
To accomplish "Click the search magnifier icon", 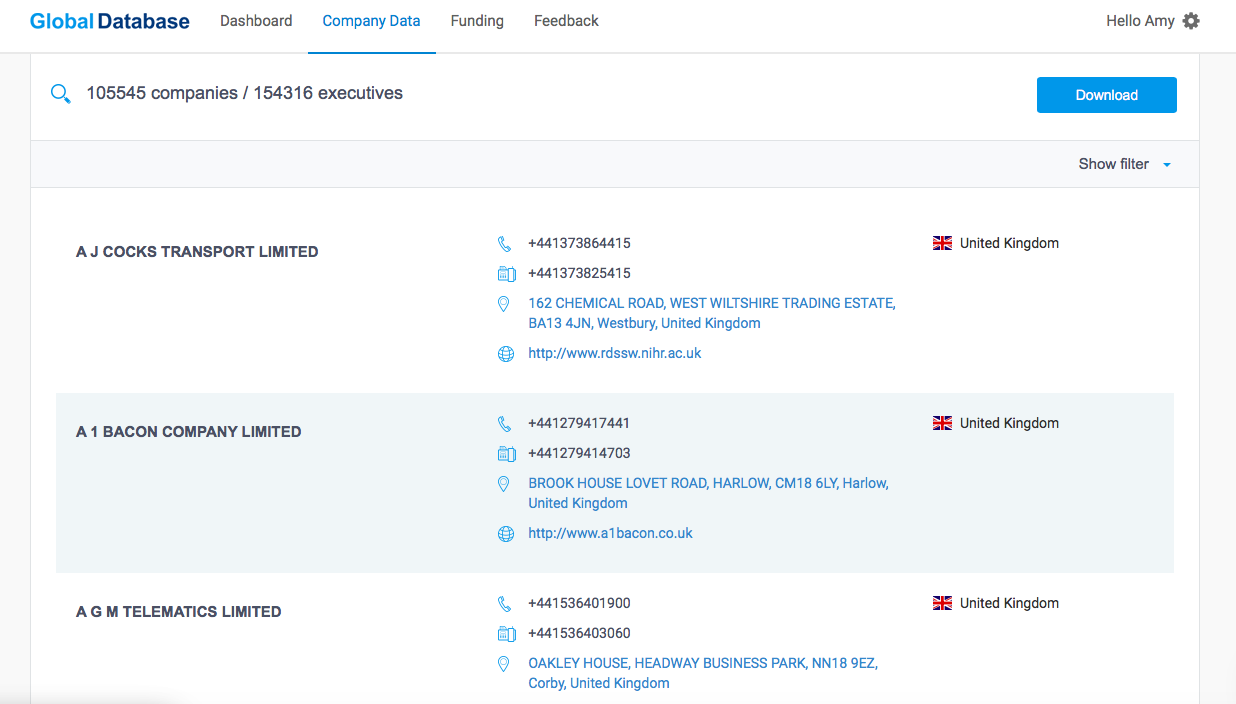I will [x=61, y=94].
